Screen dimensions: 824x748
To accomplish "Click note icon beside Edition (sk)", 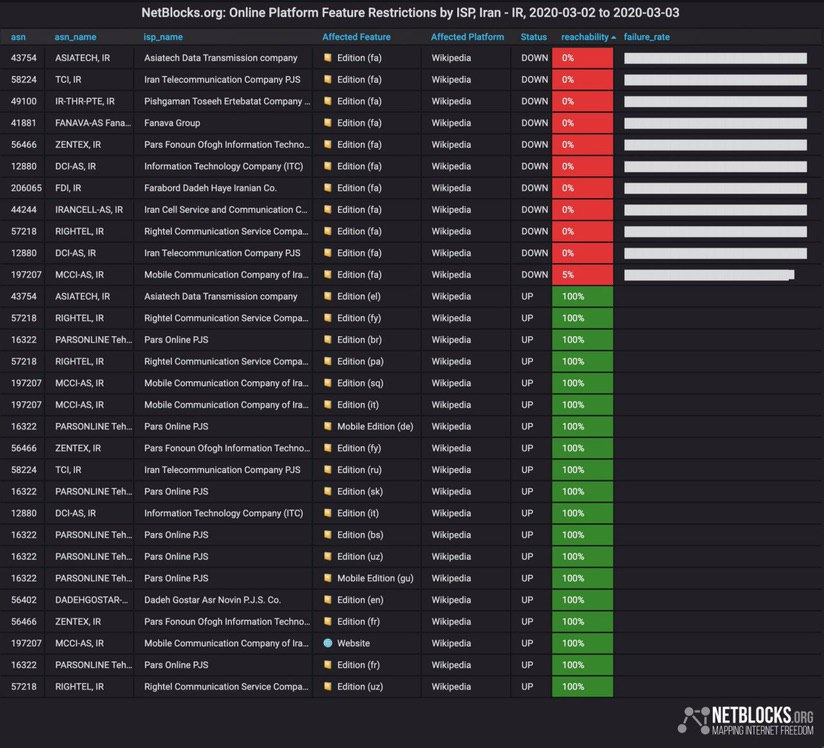I will point(328,491).
